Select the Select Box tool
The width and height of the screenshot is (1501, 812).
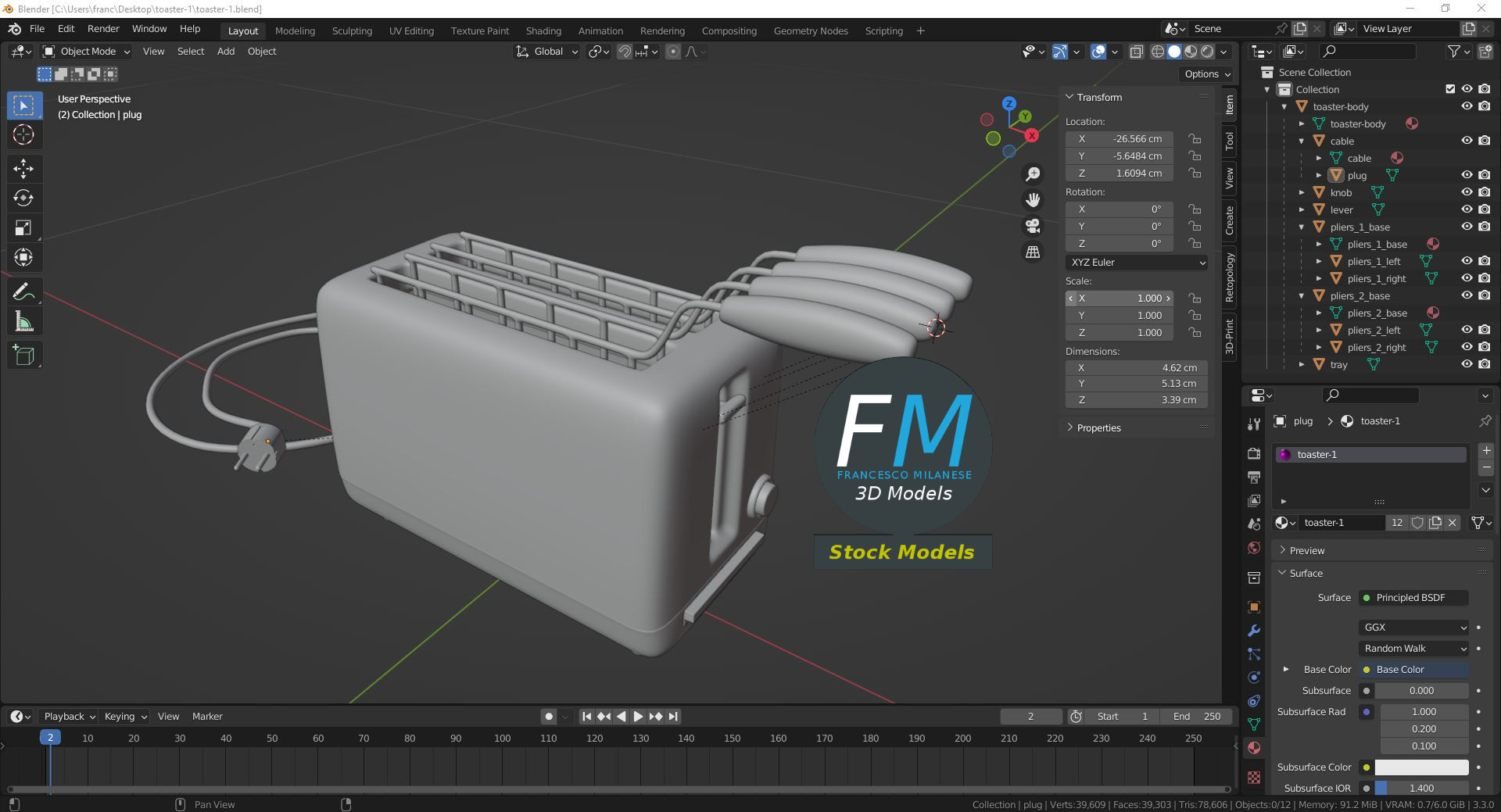coord(24,106)
